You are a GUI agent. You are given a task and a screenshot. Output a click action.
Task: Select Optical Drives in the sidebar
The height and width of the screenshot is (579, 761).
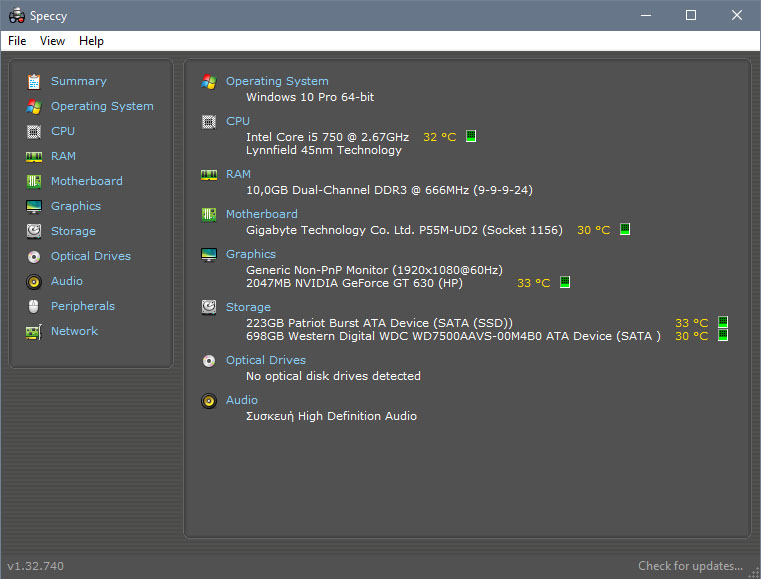(x=91, y=256)
